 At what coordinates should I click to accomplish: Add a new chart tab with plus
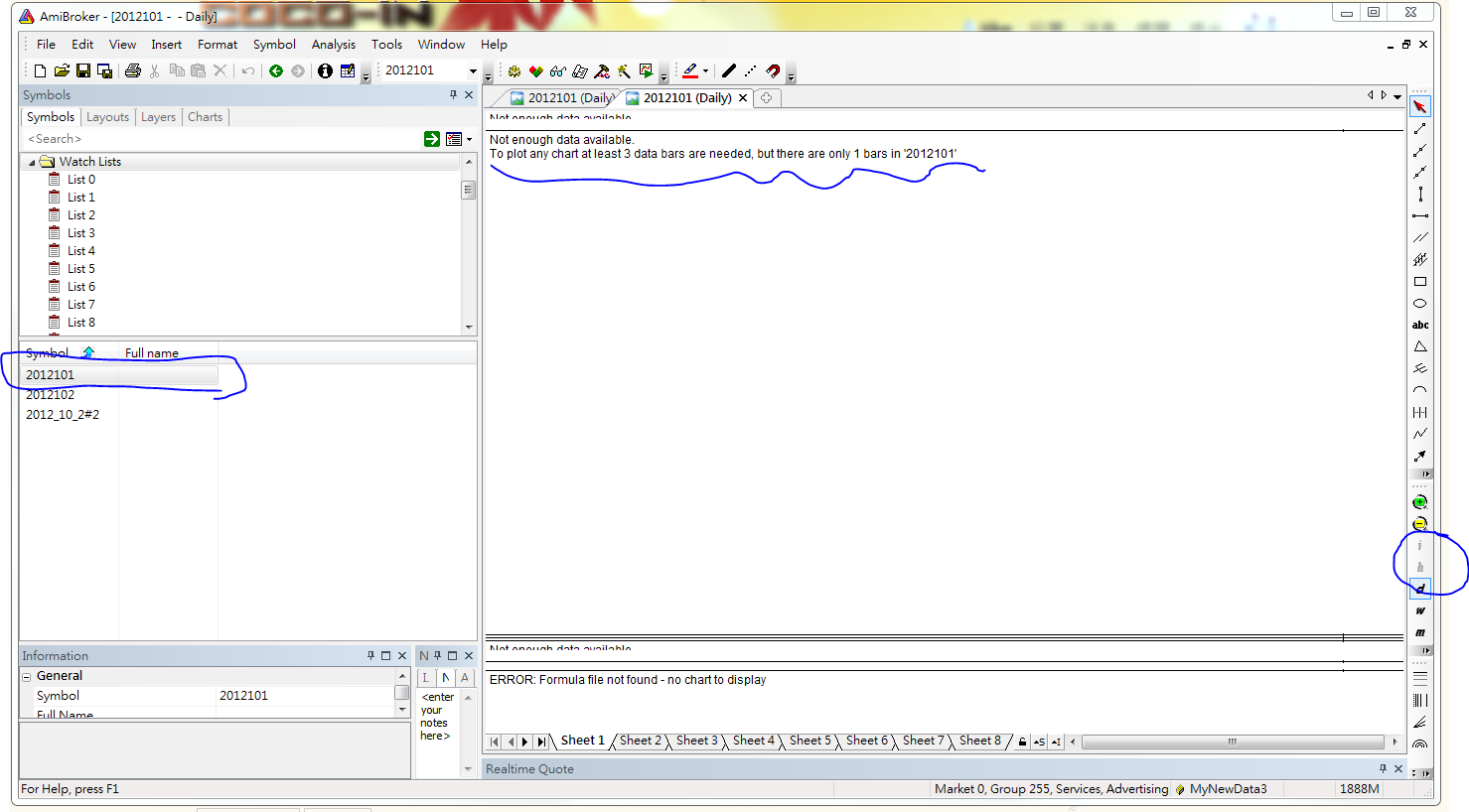(x=767, y=97)
